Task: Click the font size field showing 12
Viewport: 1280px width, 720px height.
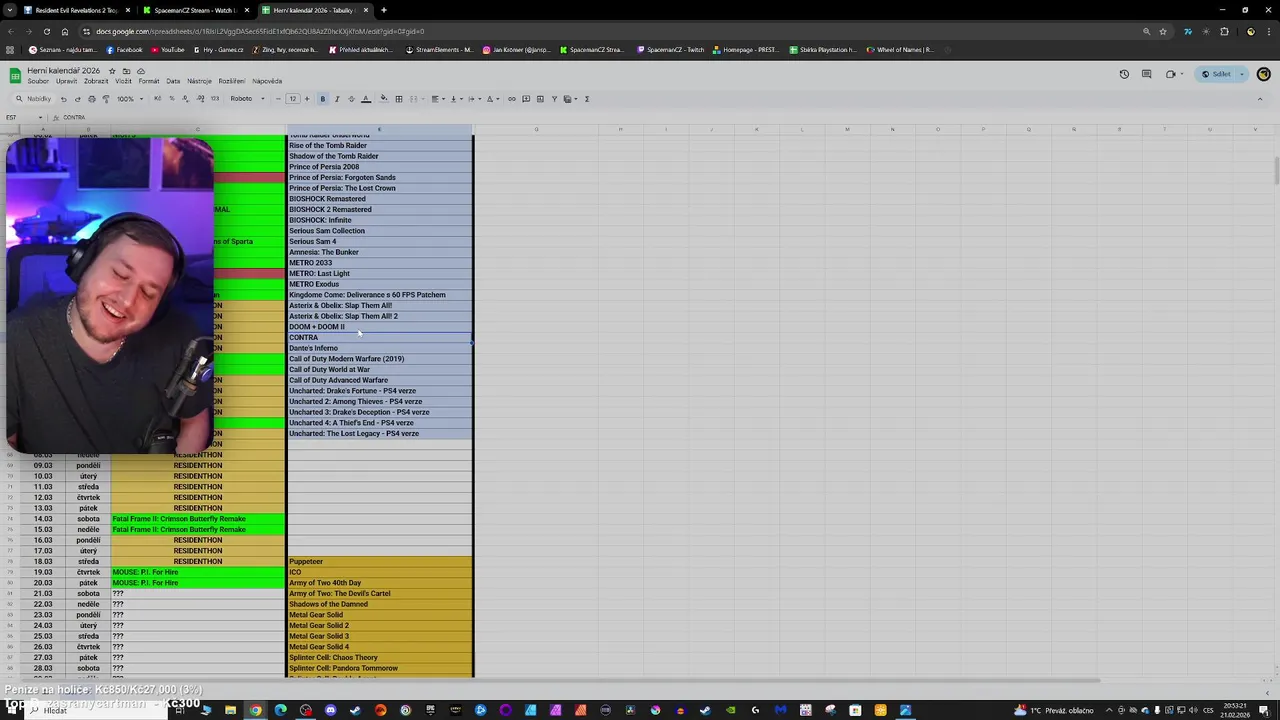Action: 293,99
